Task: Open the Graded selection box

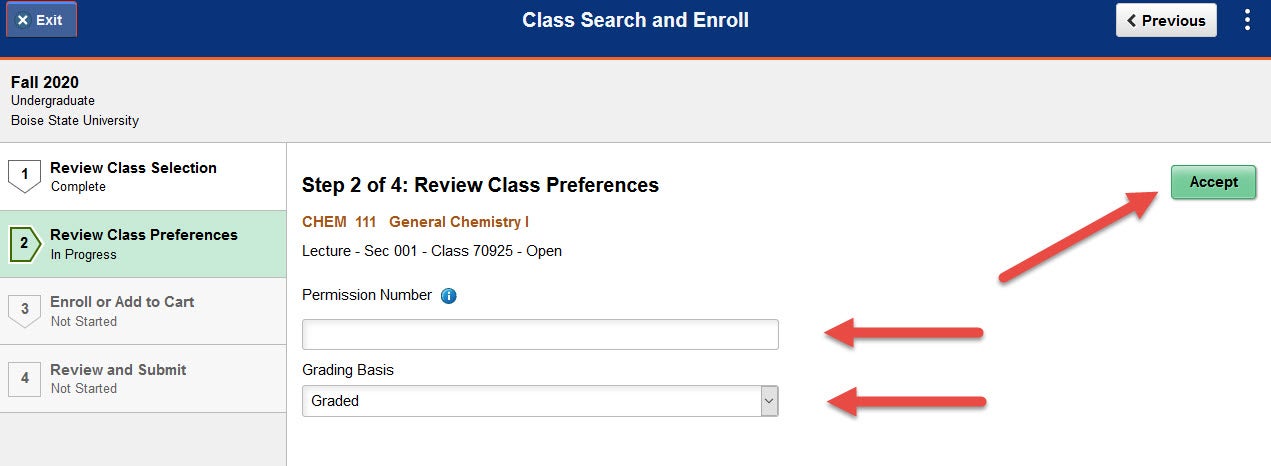Action: pyautogui.click(x=540, y=401)
